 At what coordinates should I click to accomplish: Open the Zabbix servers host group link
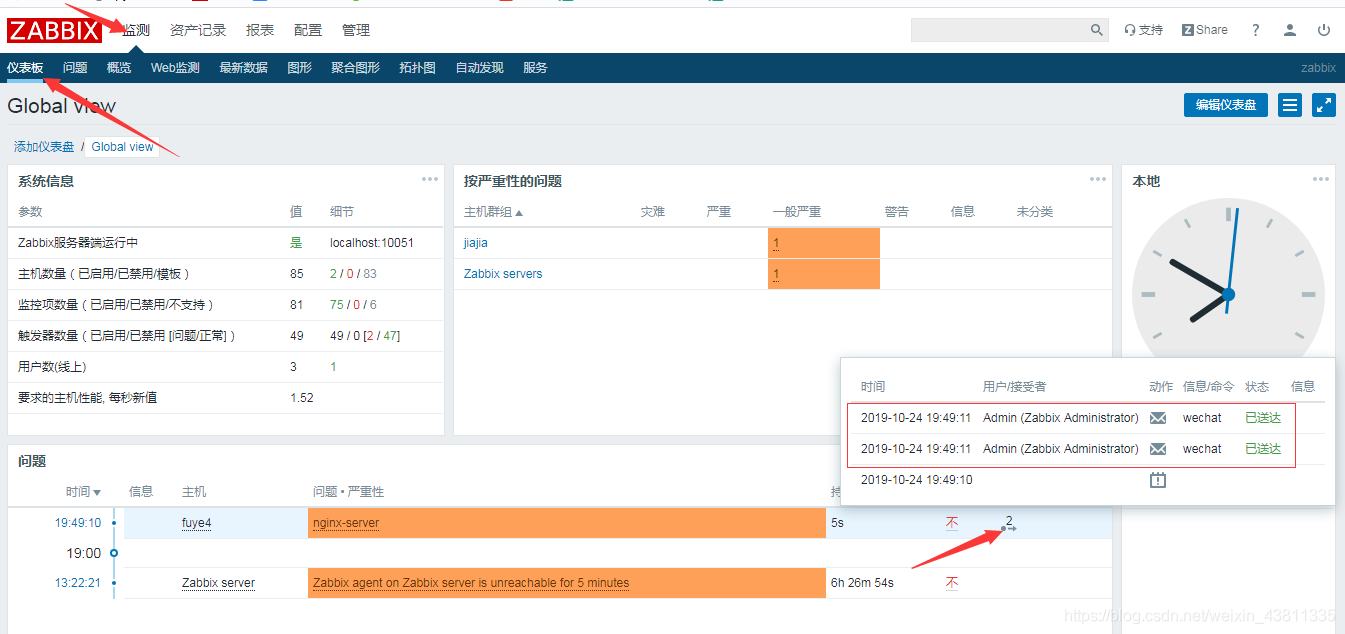point(503,274)
